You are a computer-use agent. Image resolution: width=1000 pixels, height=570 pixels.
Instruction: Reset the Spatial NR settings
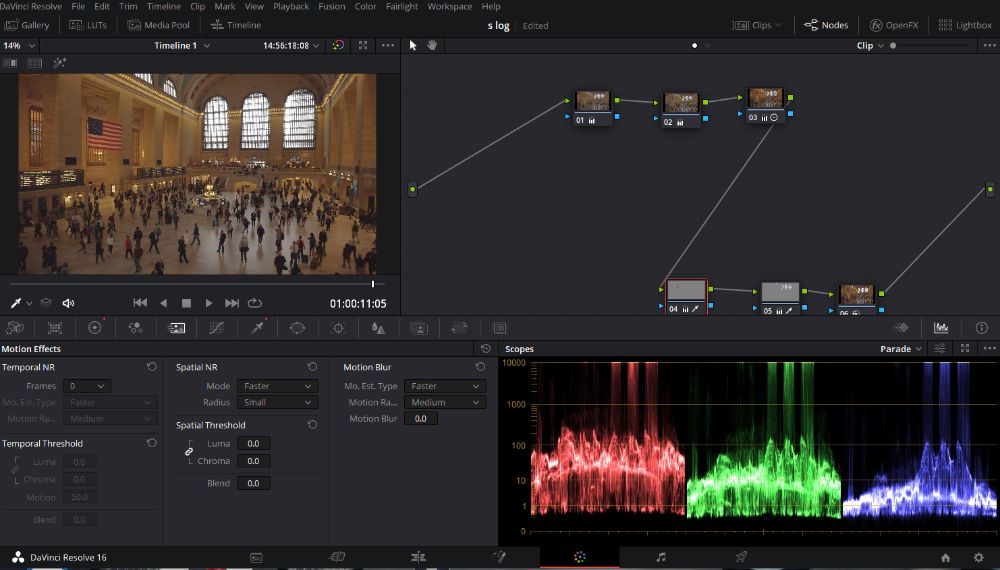tap(312, 367)
